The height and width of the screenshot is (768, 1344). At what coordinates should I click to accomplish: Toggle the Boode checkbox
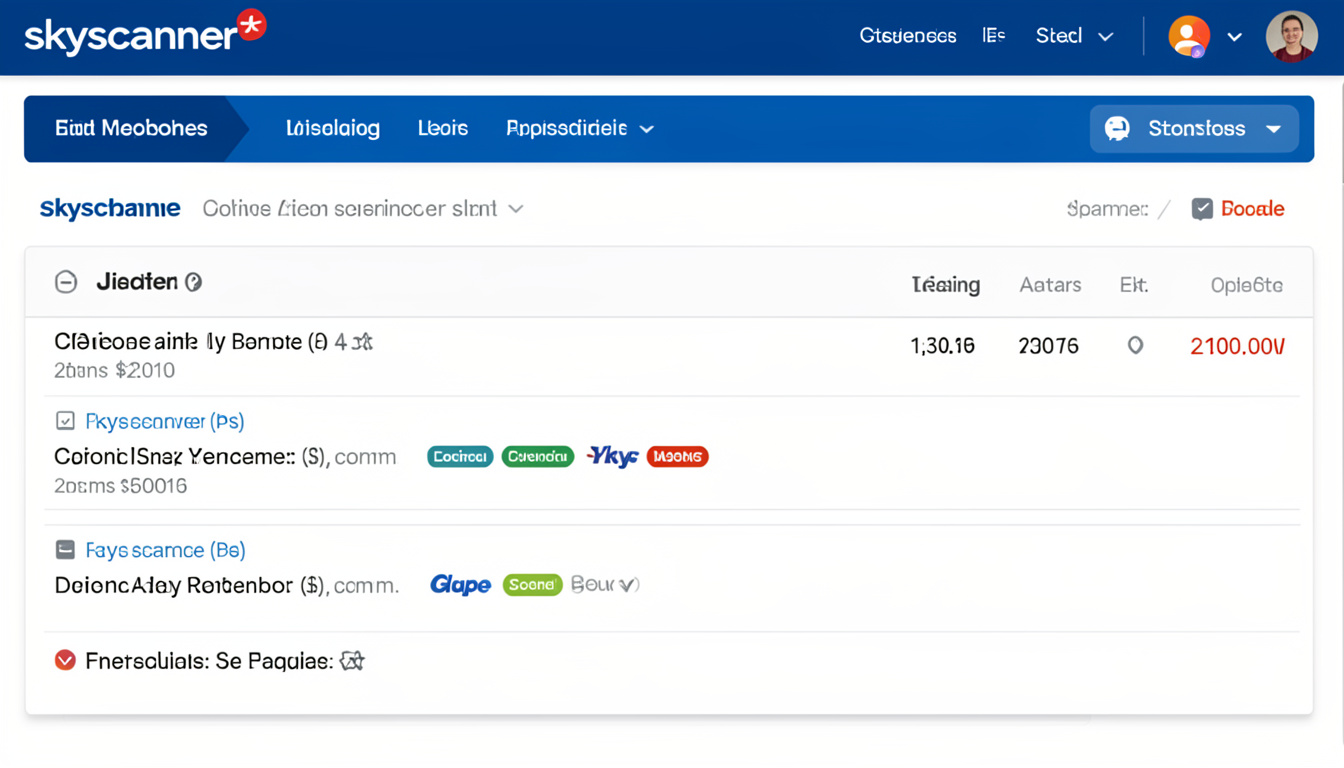[1202, 209]
